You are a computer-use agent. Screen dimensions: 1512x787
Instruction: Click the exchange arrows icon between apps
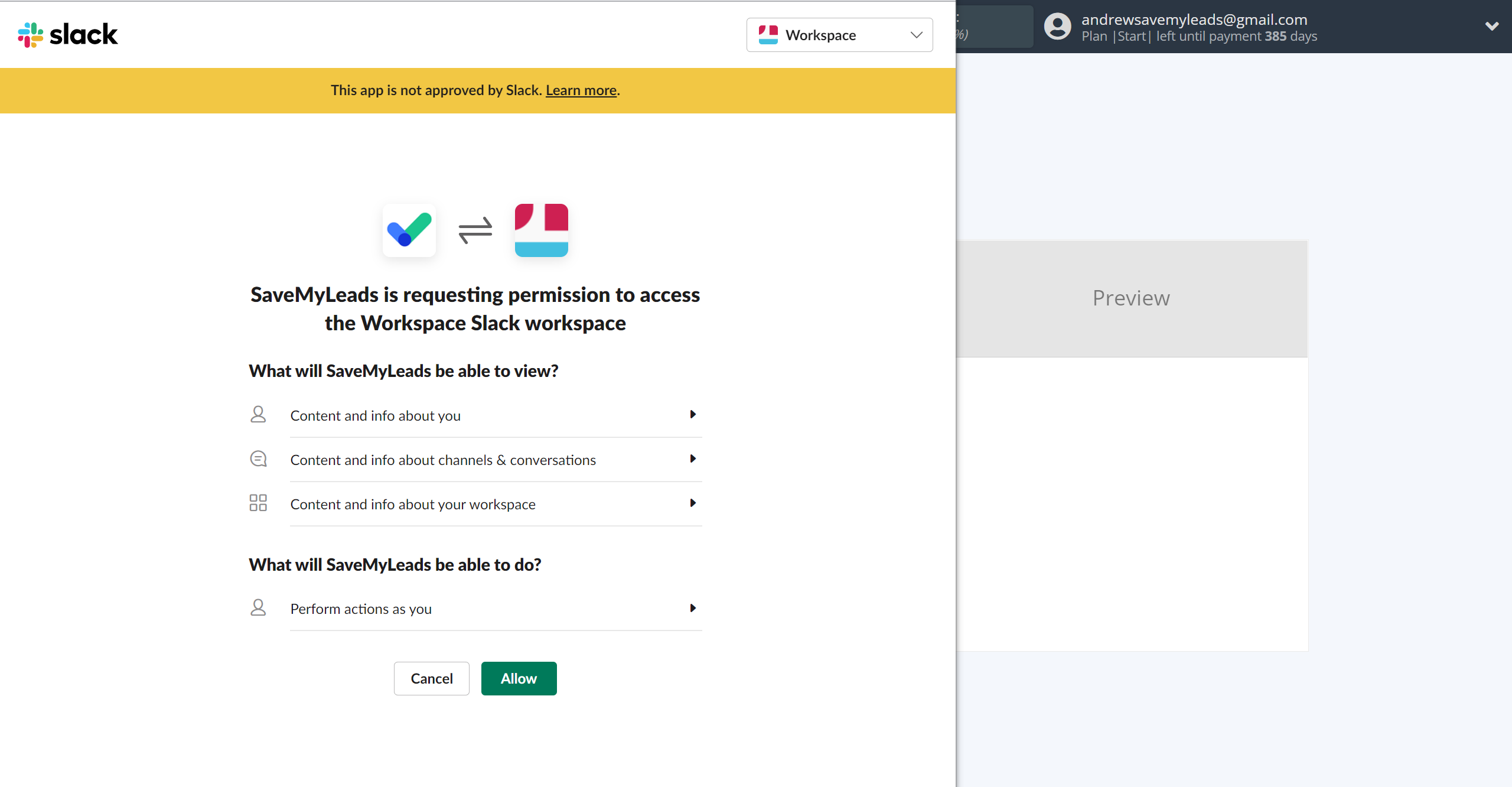[475, 230]
